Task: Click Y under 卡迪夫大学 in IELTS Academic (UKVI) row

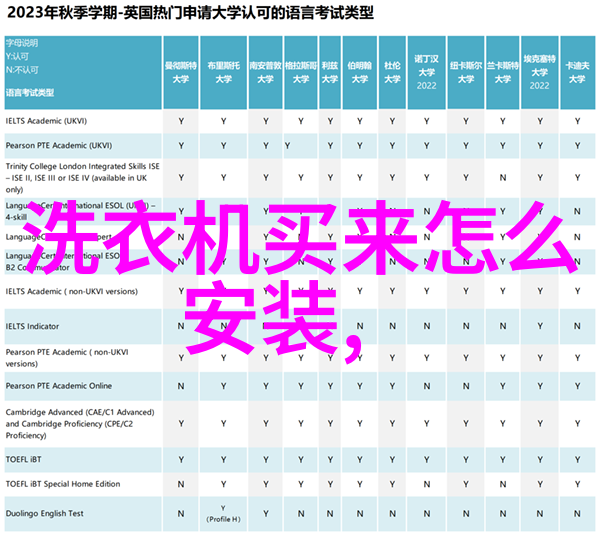Action: pos(577,121)
